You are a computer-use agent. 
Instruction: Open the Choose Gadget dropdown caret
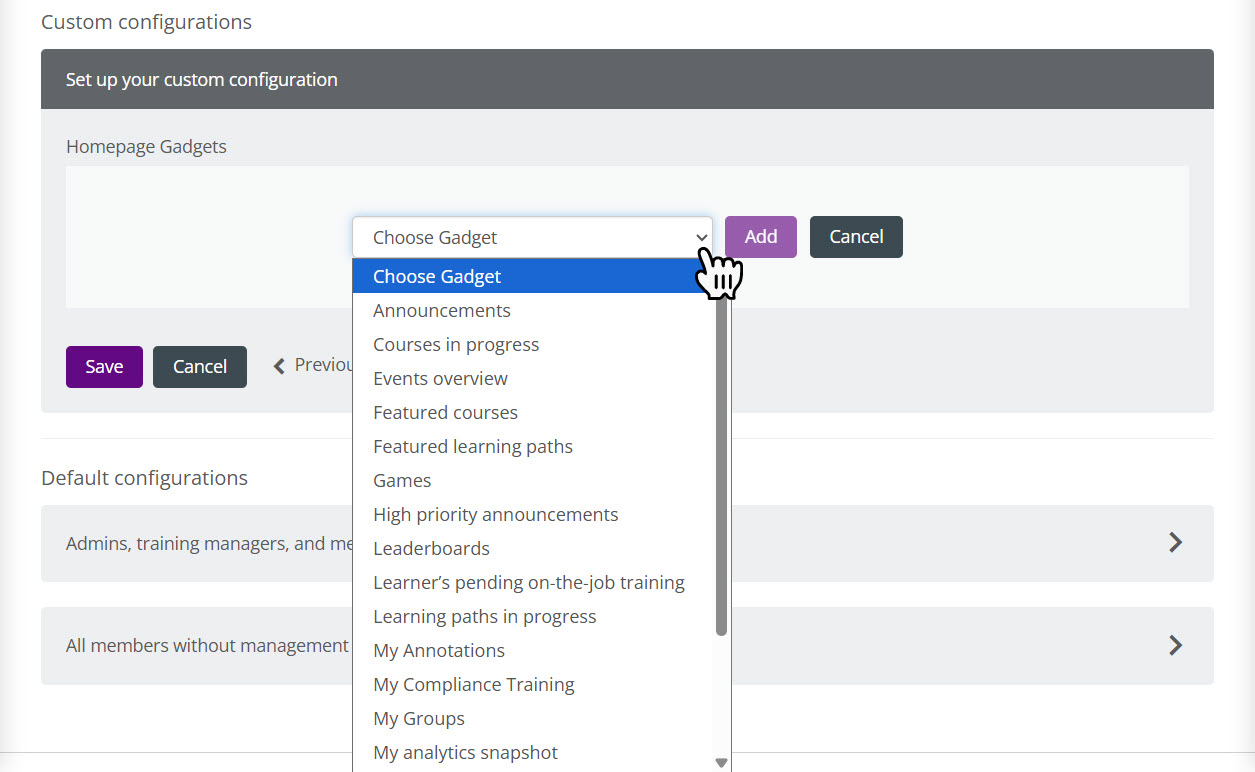pyautogui.click(x=701, y=237)
